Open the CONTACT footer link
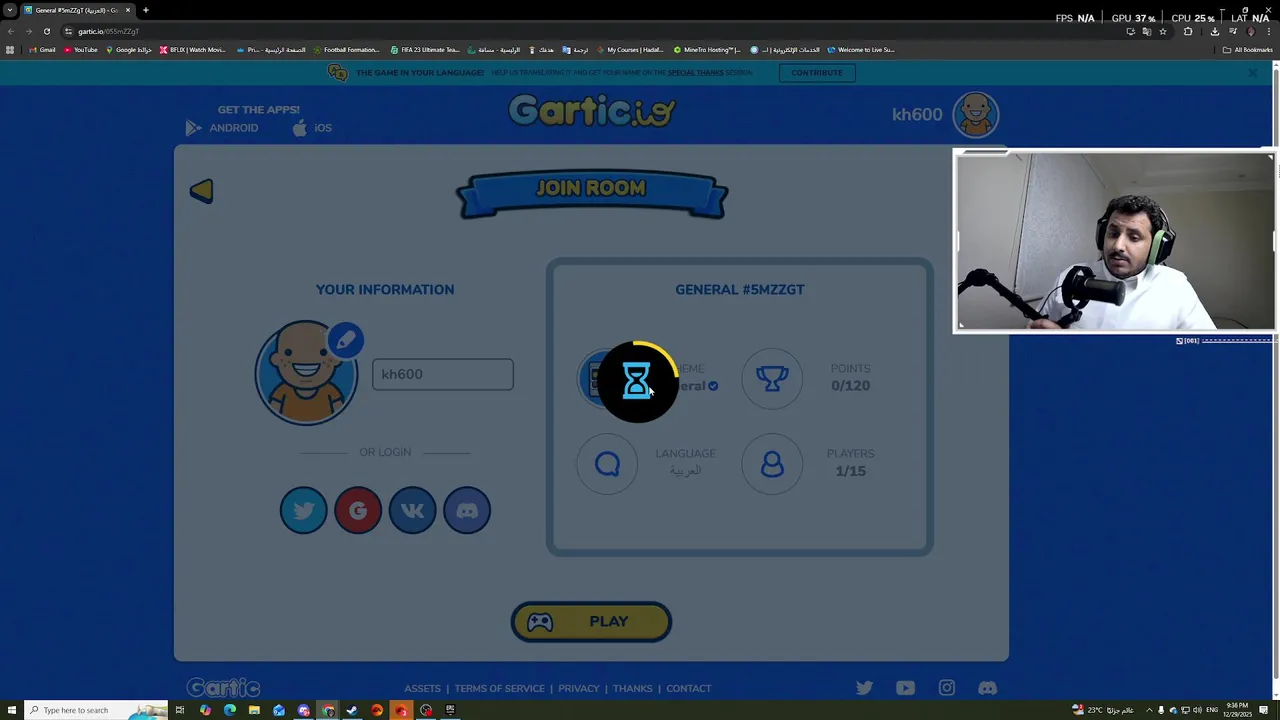The height and width of the screenshot is (720, 1280). tap(689, 688)
